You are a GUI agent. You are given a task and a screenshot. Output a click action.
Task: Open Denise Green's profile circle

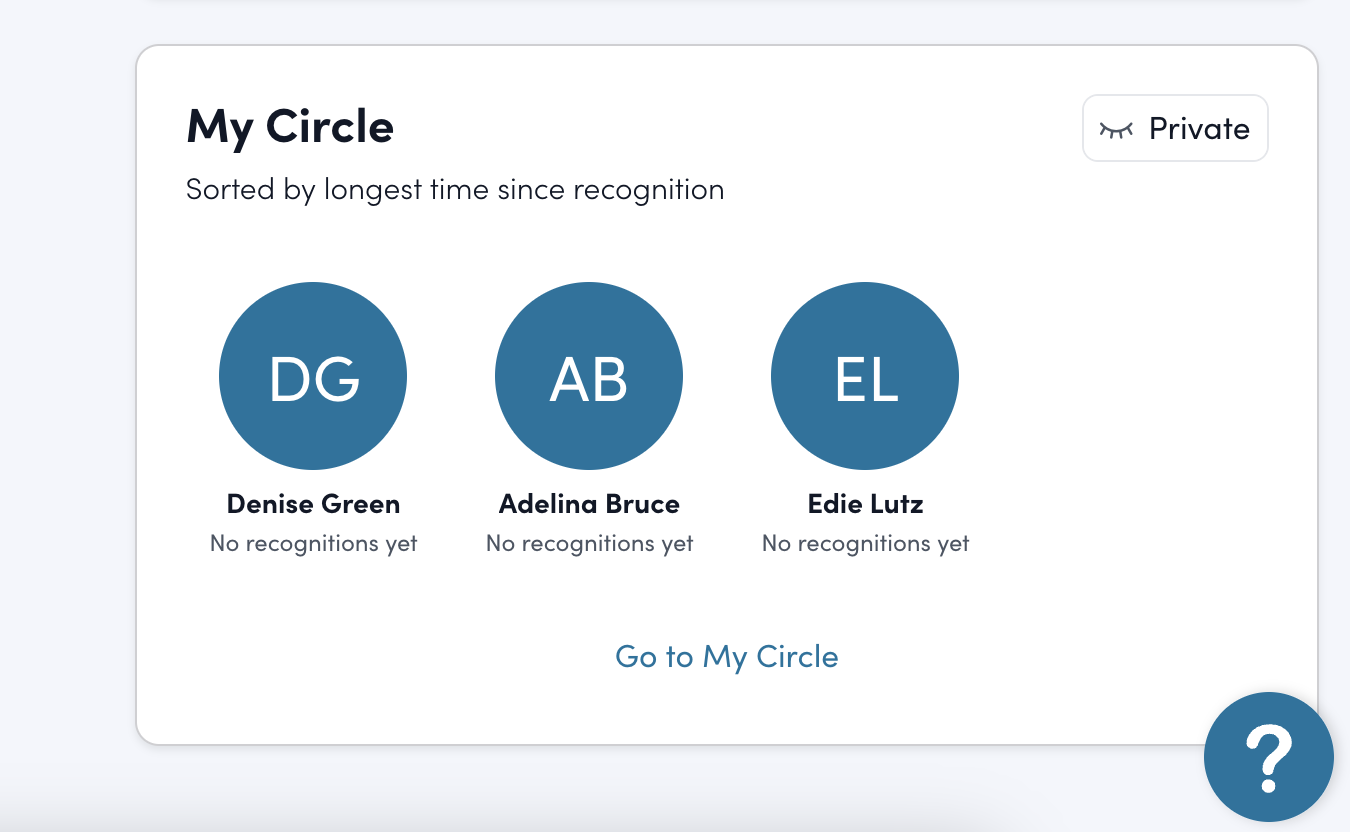313,376
